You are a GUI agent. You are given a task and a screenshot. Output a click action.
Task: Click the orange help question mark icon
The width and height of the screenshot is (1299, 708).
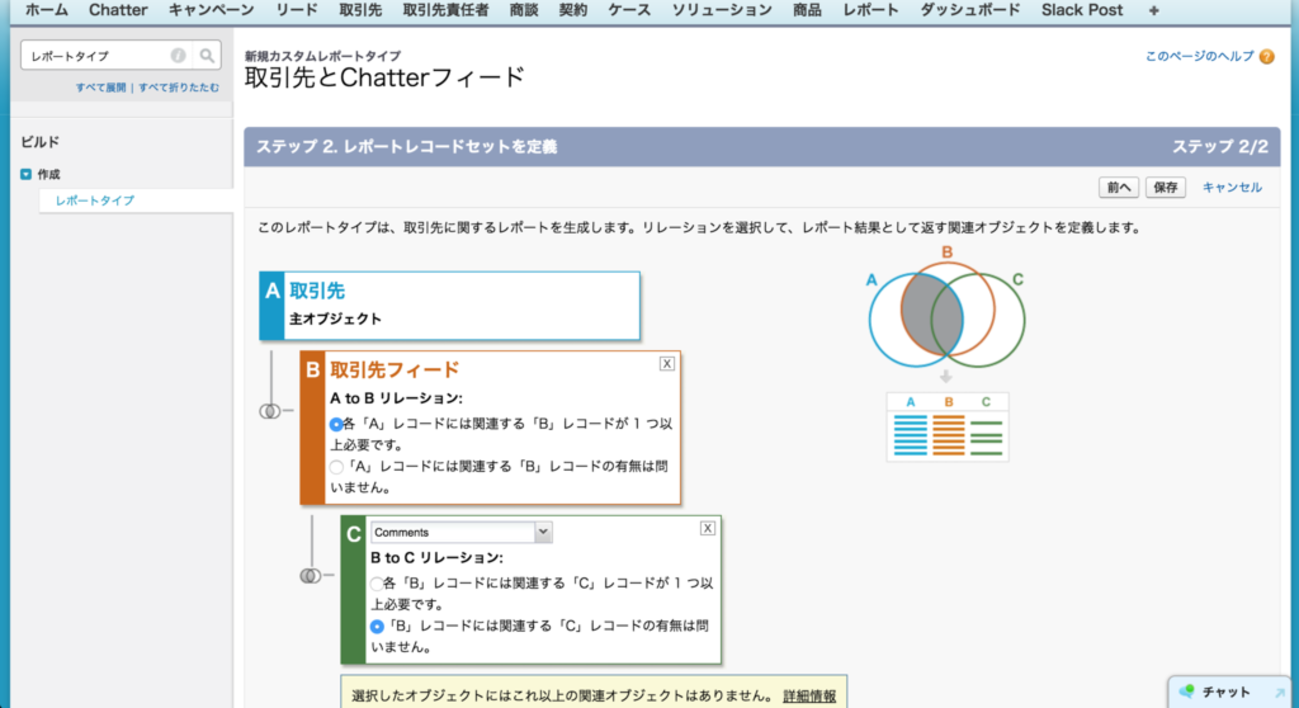[1267, 57]
